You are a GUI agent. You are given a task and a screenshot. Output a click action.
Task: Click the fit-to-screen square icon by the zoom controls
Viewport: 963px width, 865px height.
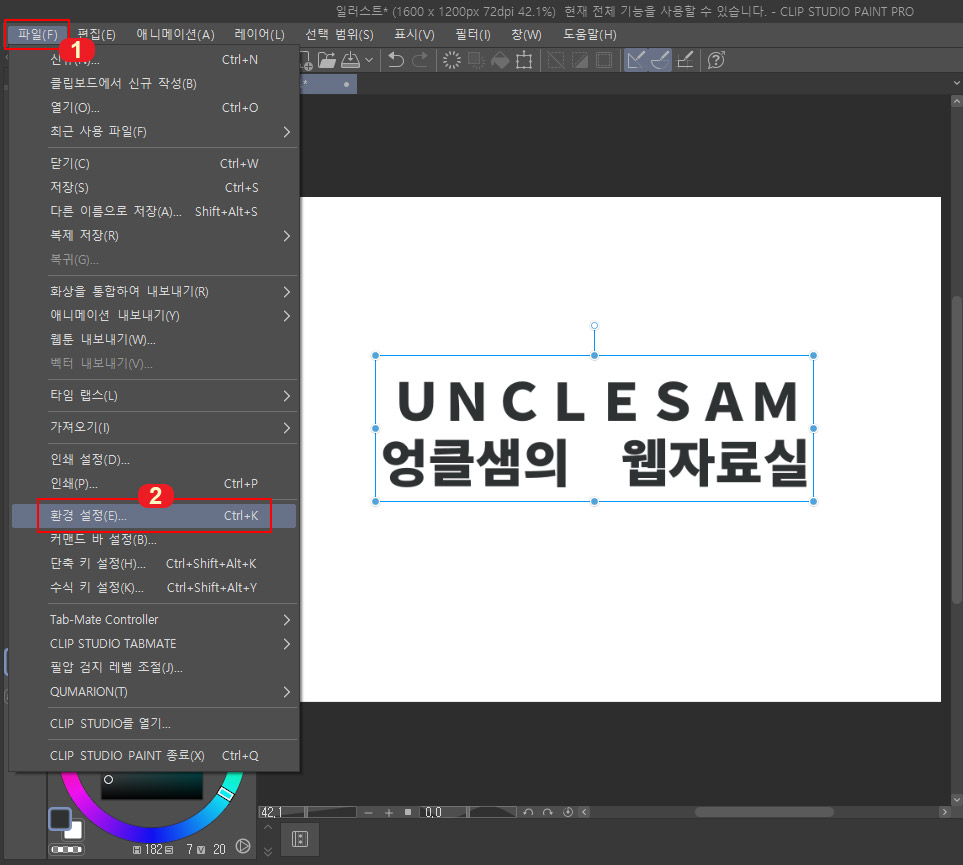pos(408,812)
